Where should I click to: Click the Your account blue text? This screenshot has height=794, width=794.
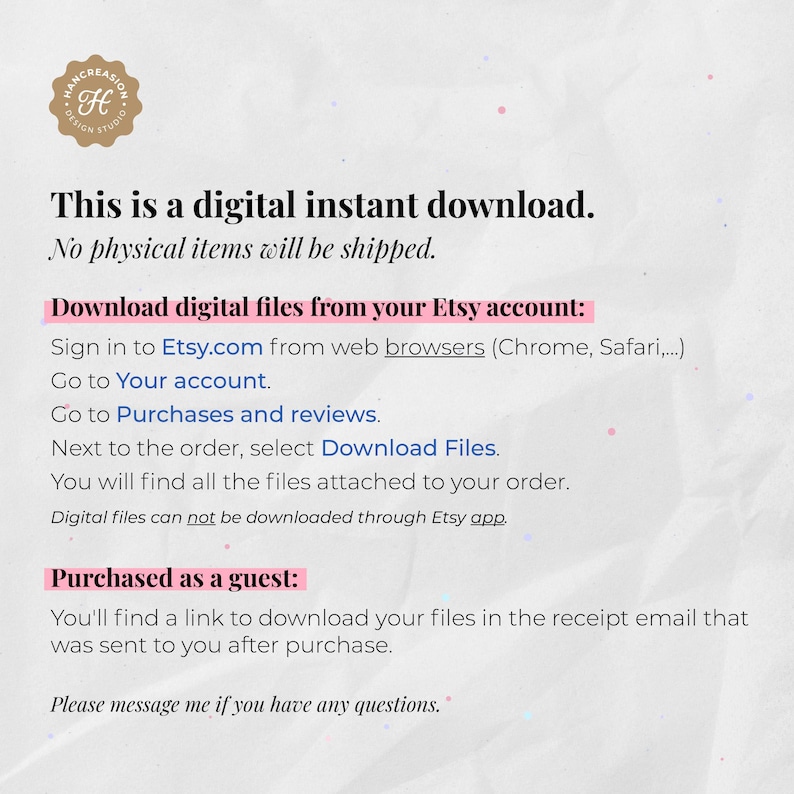(x=191, y=381)
